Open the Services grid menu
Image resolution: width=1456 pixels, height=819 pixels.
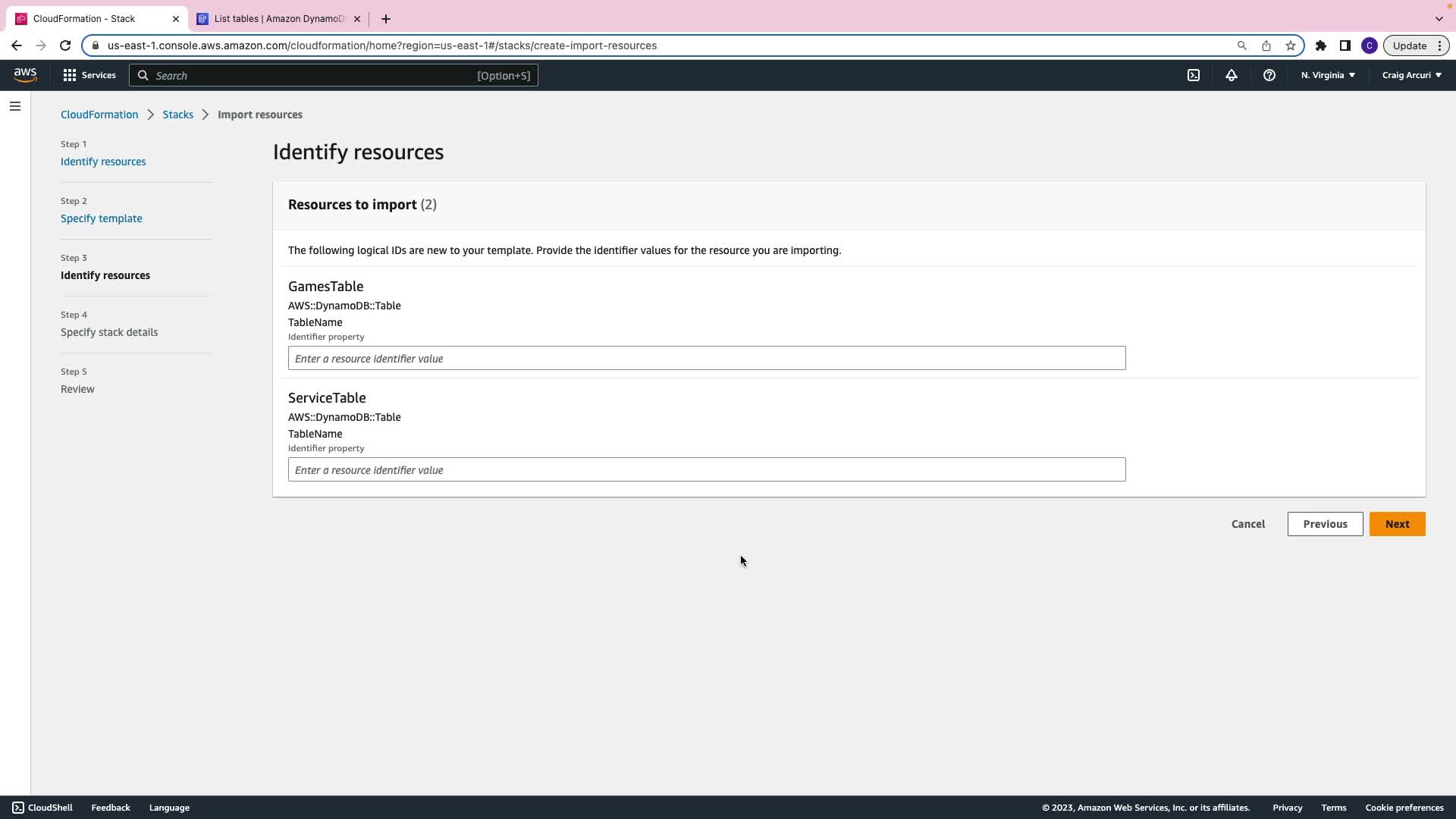(x=89, y=75)
